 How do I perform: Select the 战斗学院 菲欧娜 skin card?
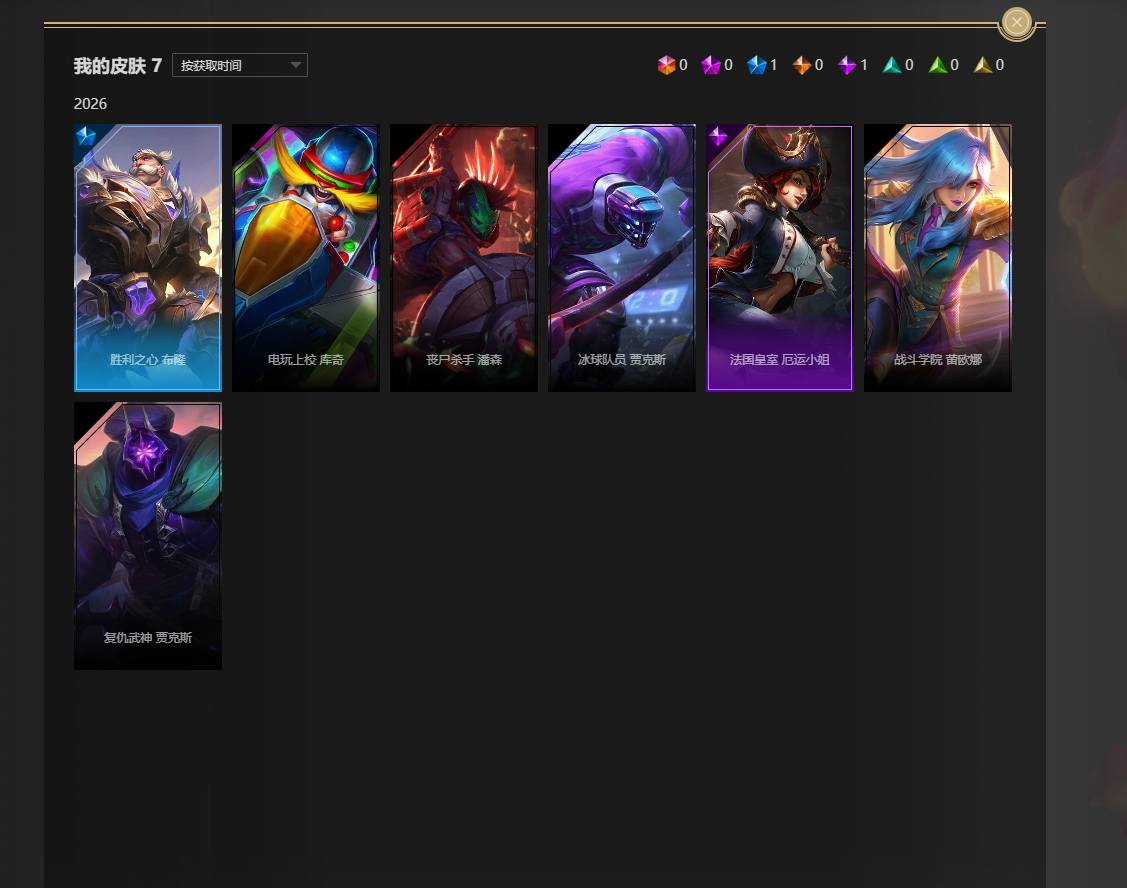click(x=938, y=258)
